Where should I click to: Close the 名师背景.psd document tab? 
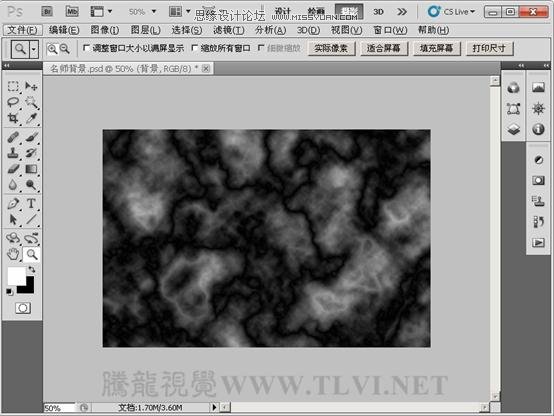click(206, 69)
